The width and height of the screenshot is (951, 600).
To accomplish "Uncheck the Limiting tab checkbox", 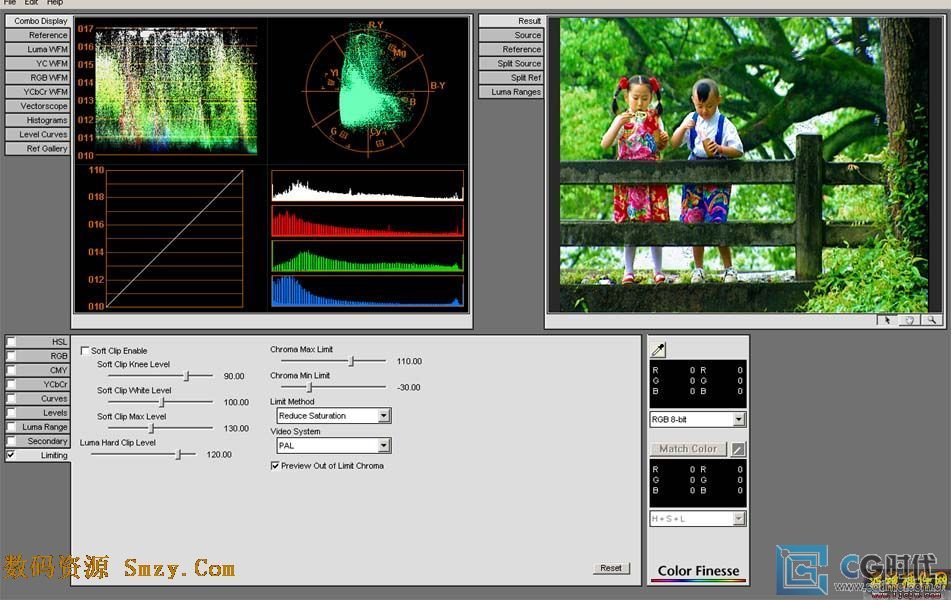I will click(x=11, y=455).
